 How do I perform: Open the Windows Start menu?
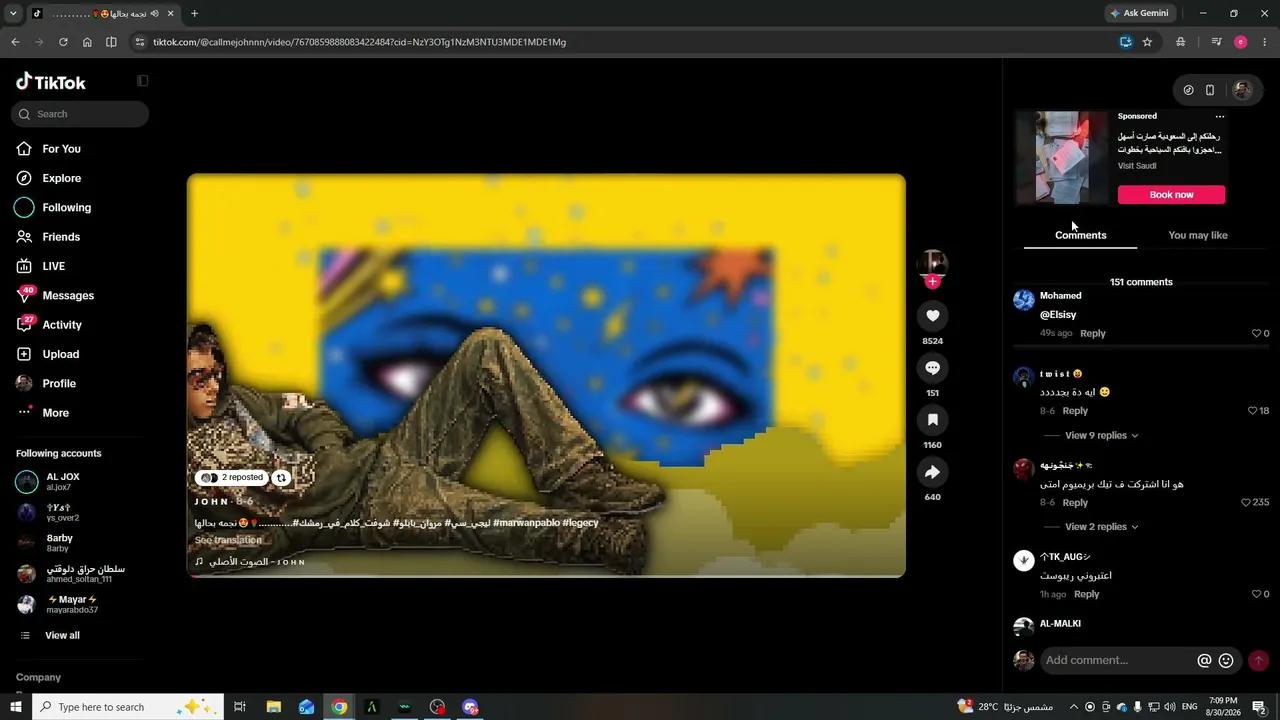[16, 707]
